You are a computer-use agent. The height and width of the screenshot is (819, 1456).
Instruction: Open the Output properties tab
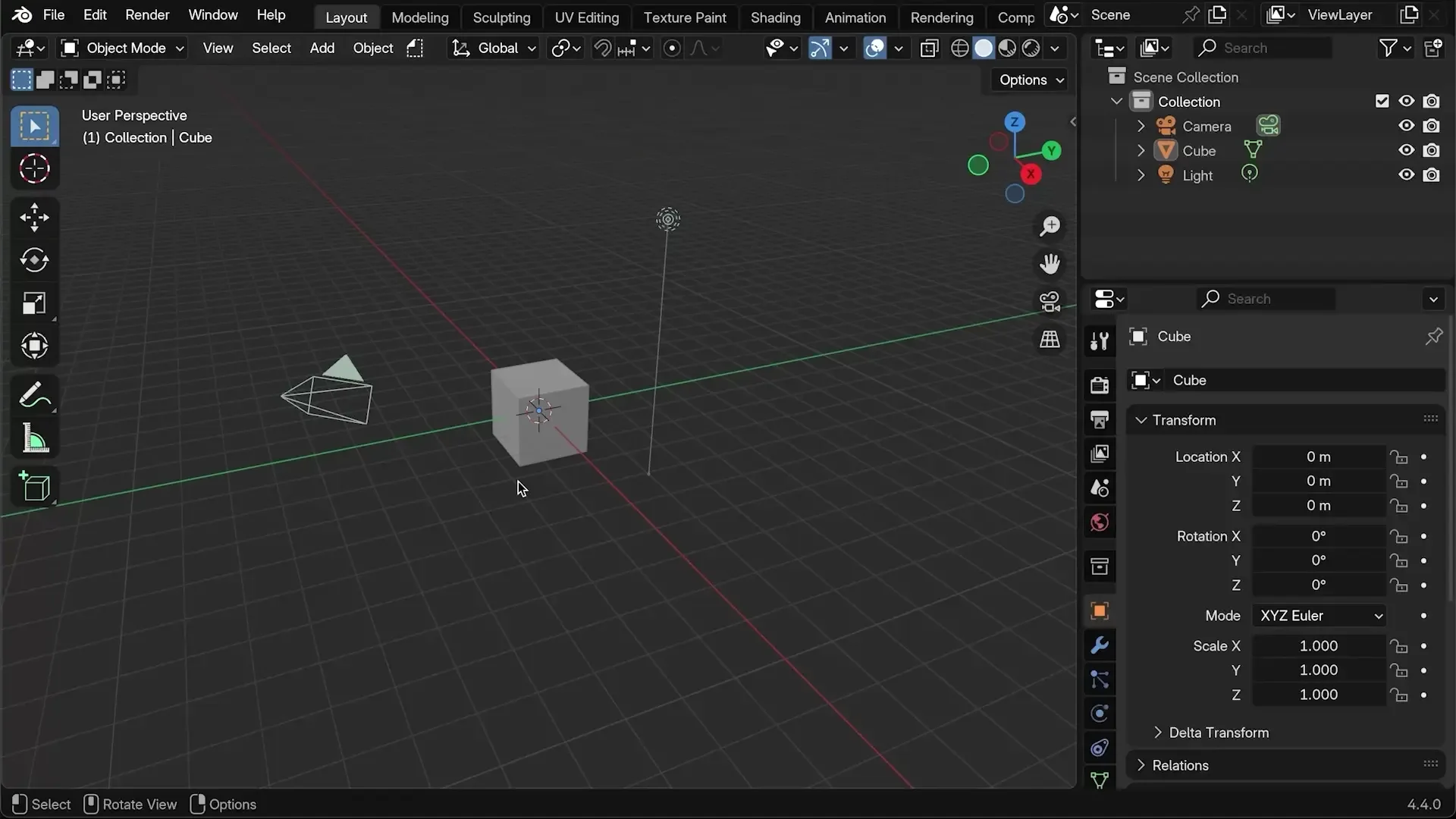click(1100, 419)
